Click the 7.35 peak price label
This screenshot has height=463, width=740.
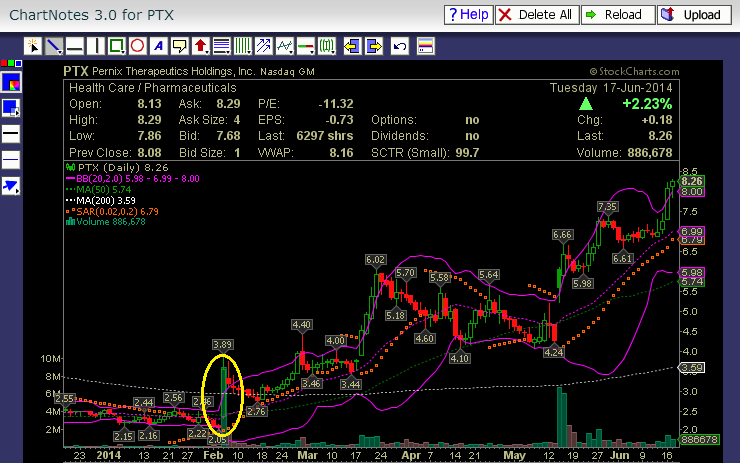coord(607,207)
